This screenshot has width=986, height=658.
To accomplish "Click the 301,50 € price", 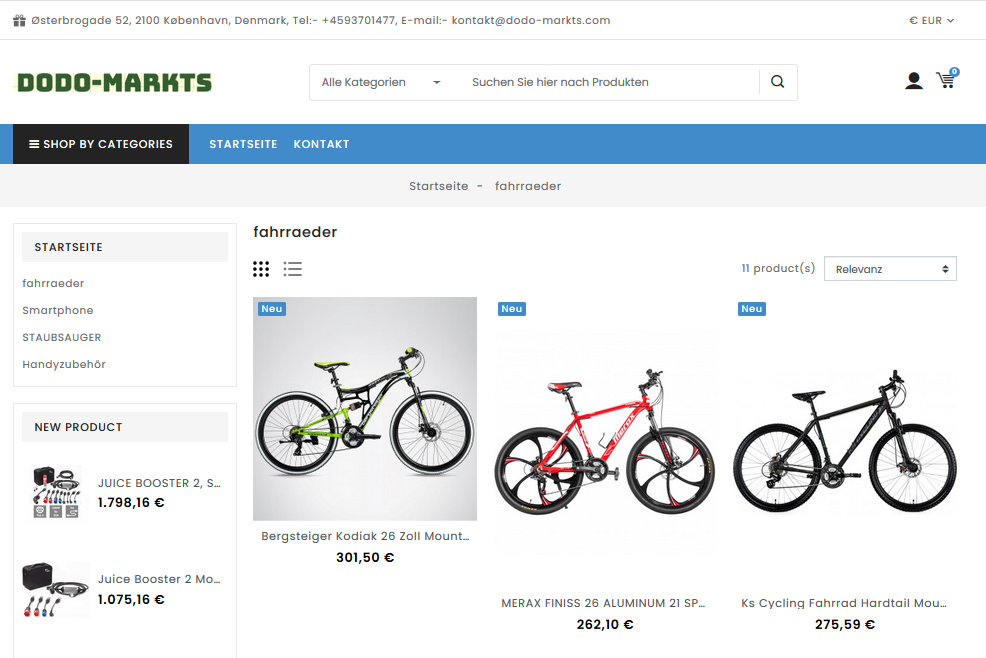I will pos(365,557).
